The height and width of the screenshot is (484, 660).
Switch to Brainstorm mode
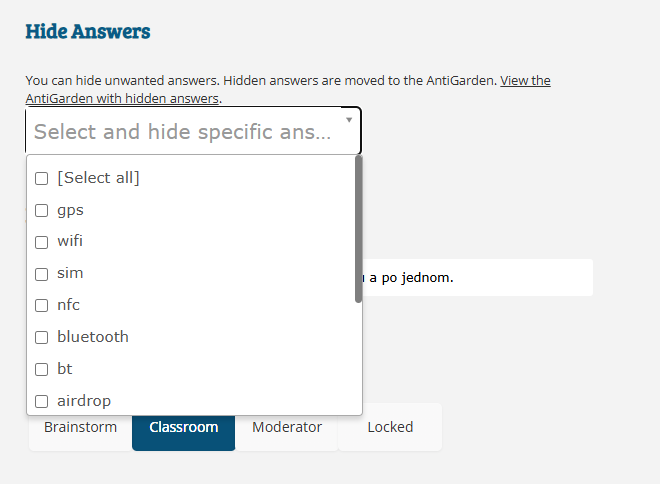pos(80,427)
